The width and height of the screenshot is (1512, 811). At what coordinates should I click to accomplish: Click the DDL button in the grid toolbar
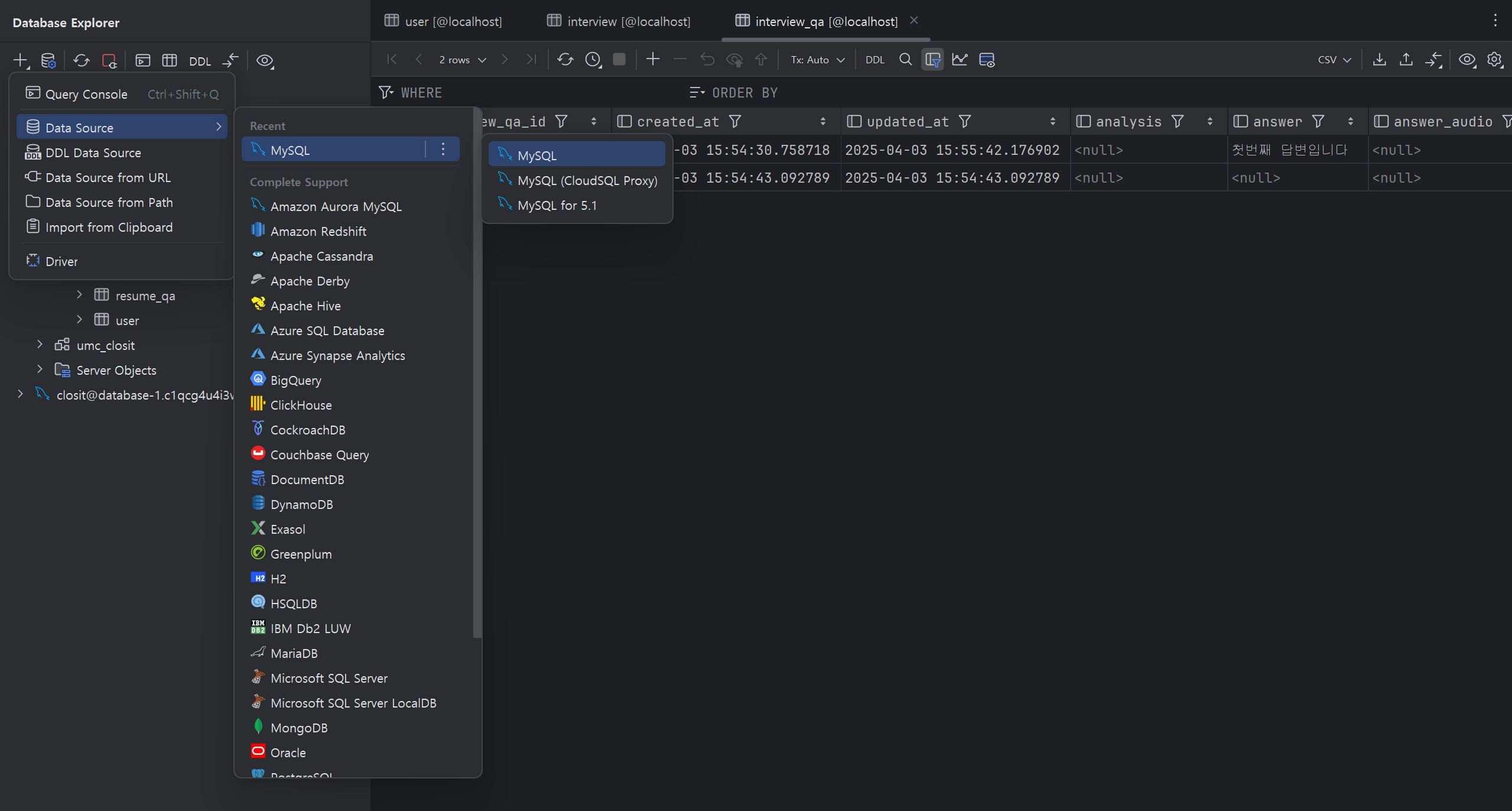coord(874,60)
